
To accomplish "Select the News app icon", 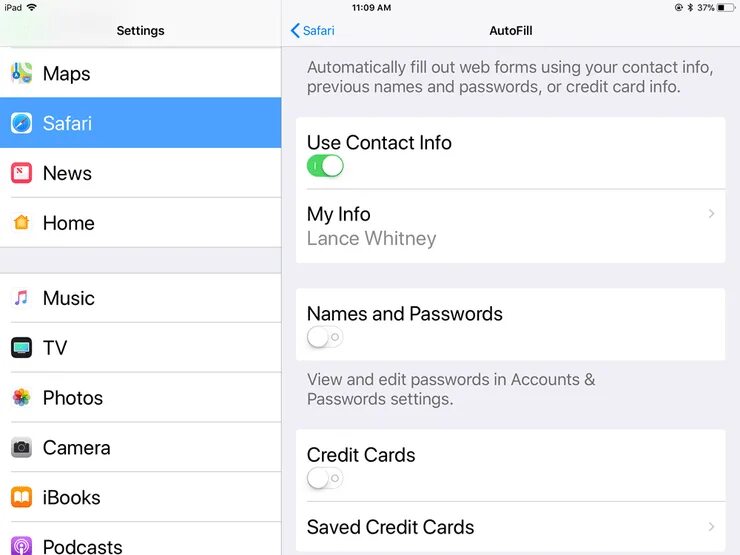I will pos(21,173).
